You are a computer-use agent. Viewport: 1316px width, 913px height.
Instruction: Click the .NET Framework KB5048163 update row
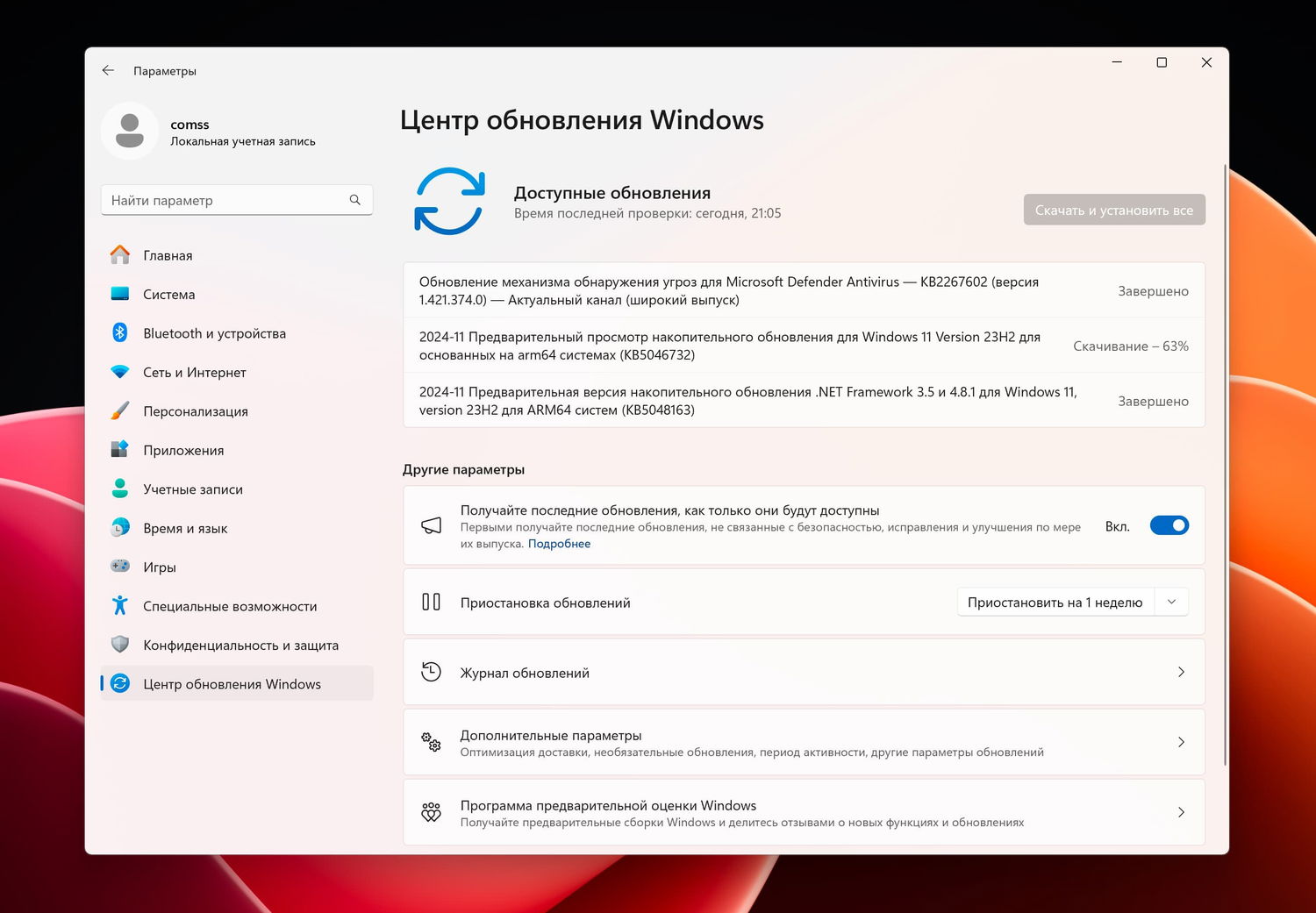click(x=804, y=401)
